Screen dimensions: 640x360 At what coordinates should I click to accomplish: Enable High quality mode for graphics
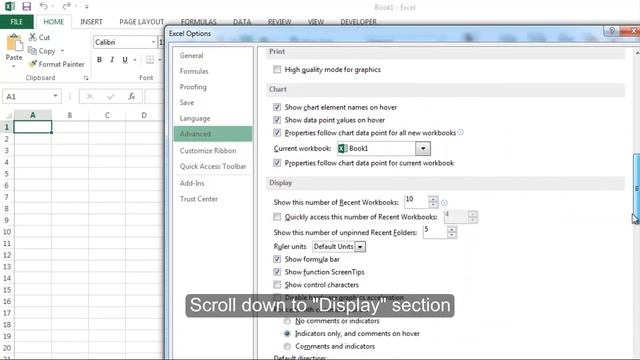(x=277, y=69)
